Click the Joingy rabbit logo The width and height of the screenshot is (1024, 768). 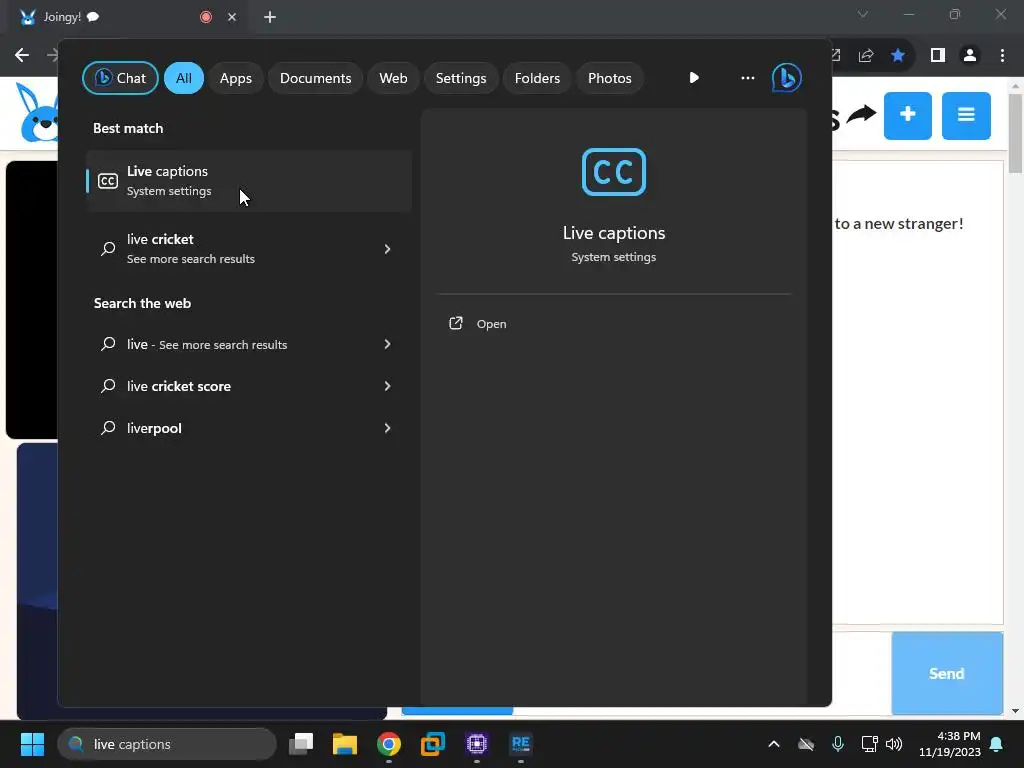coord(37,112)
